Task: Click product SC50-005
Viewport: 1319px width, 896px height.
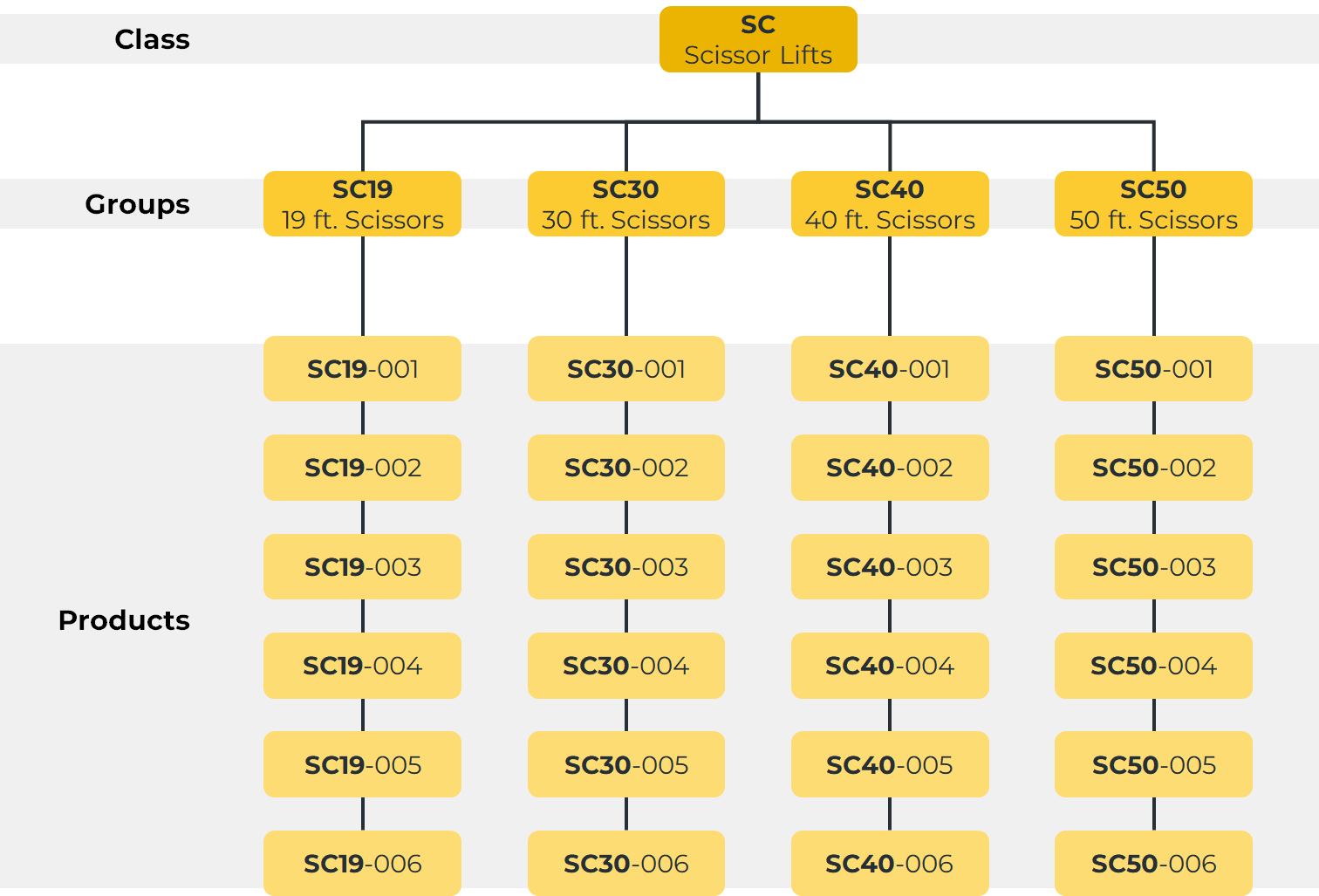Action: (1153, 765)
